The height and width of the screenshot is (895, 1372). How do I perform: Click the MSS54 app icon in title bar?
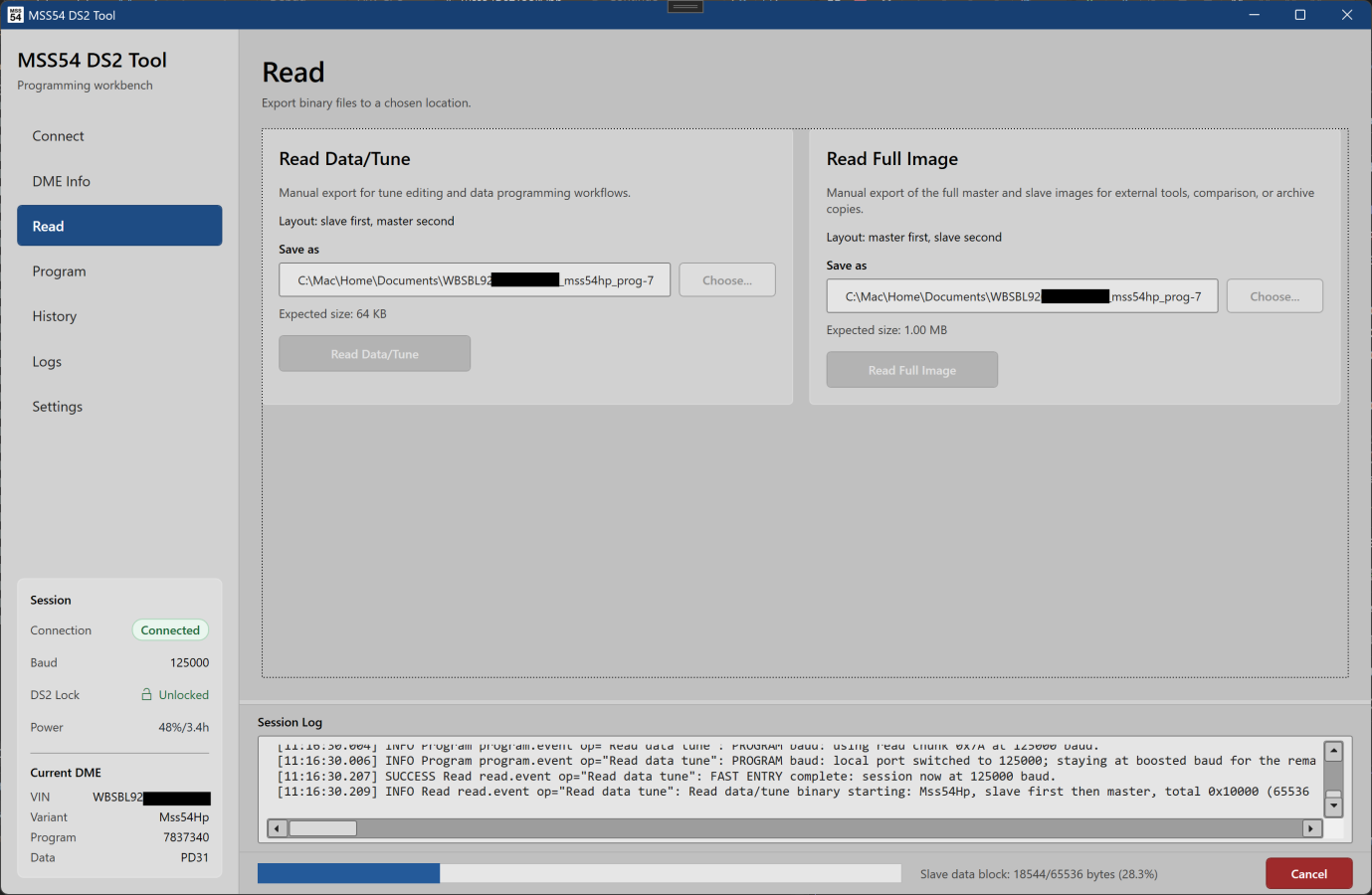(15, 15)
